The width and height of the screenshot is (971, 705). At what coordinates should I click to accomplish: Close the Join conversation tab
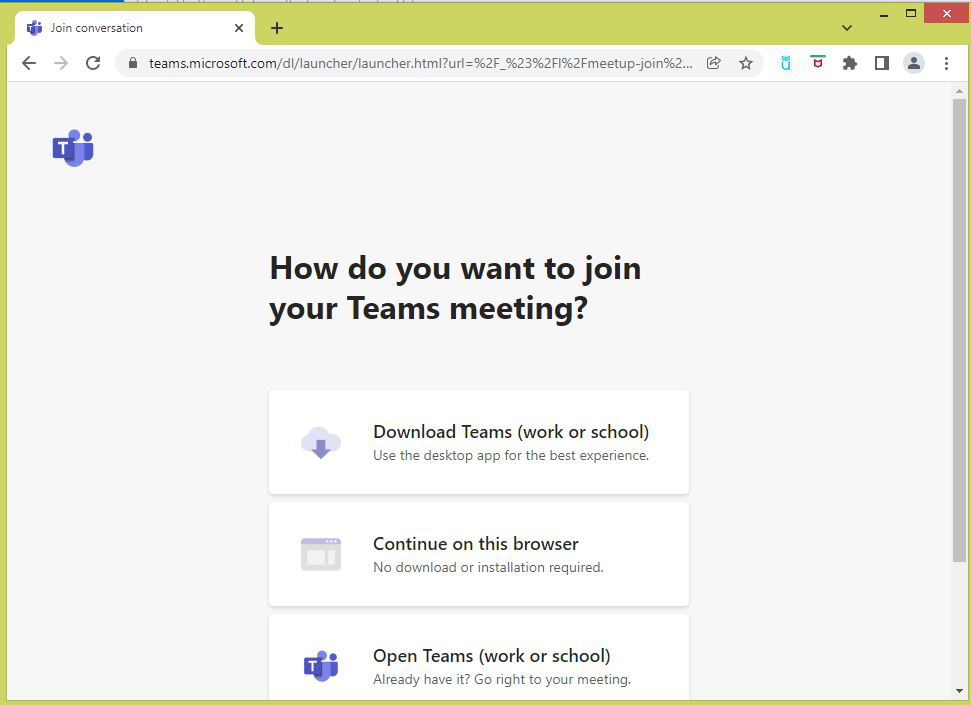pyautogui.click(x=239, y=28)
